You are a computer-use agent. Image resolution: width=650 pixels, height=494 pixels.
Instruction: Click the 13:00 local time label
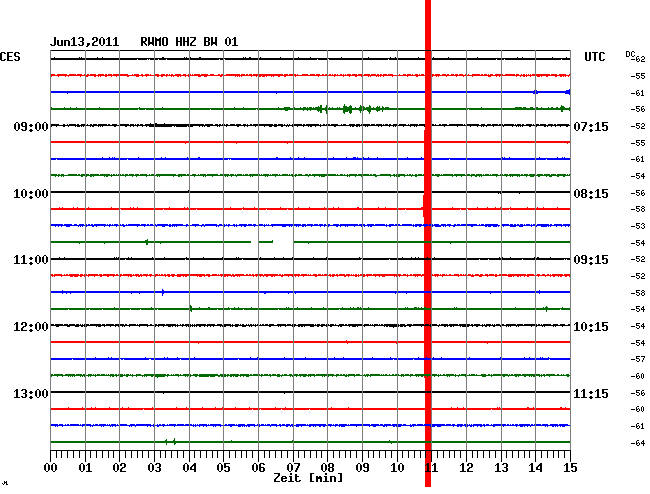pos(31,393)
